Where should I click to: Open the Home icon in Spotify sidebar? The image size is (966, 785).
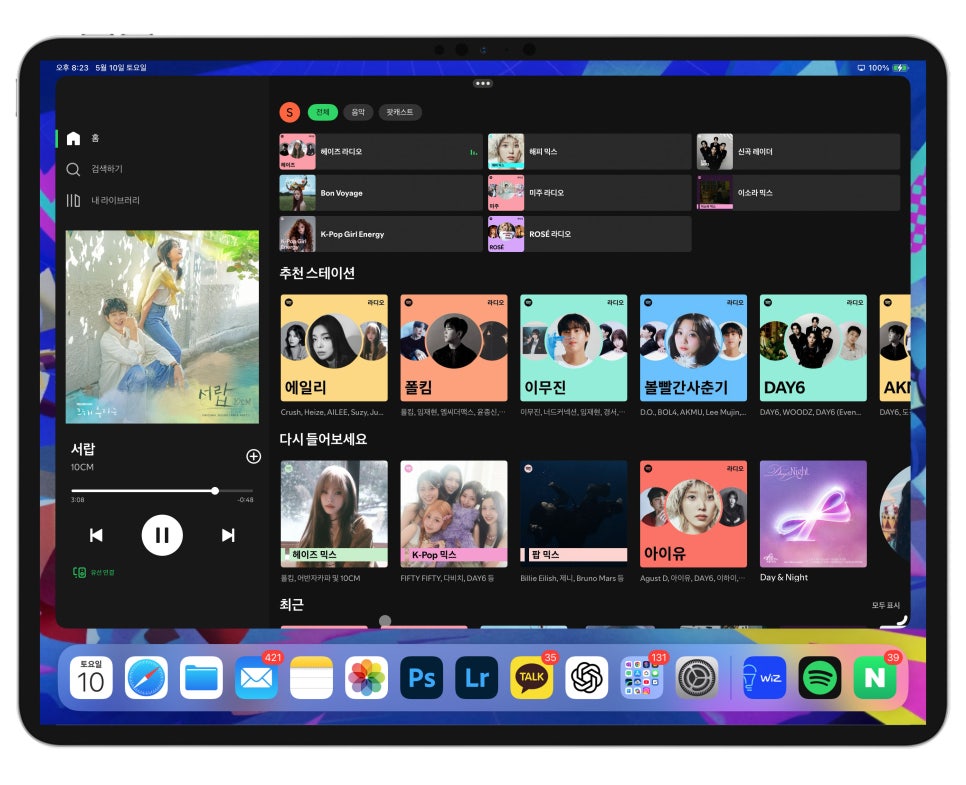pyautogui.click(x=73, y=138)
